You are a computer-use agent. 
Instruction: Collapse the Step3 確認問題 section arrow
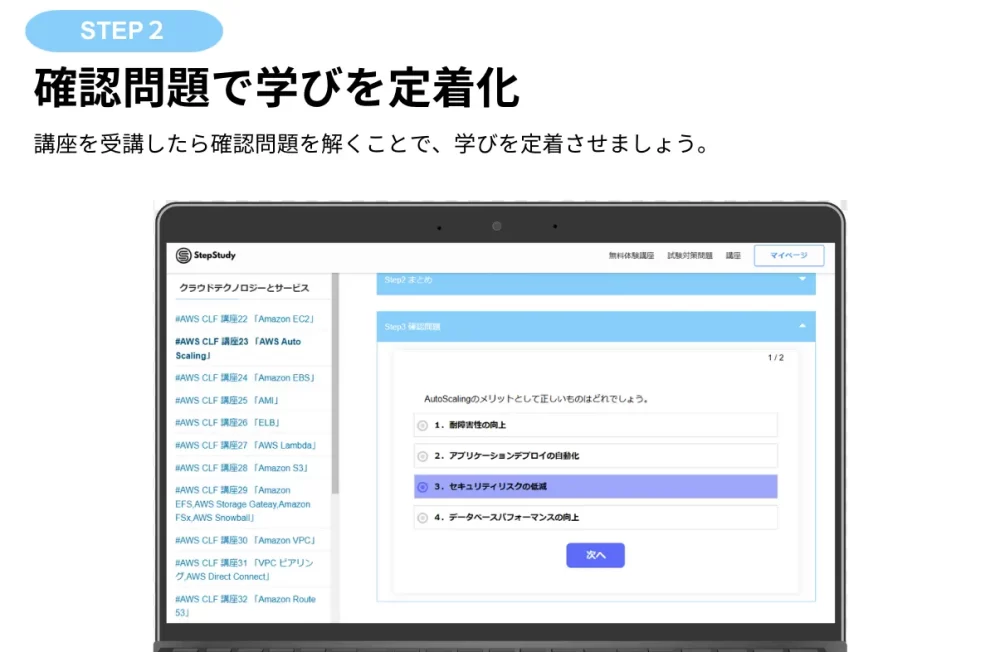point(802,326)
